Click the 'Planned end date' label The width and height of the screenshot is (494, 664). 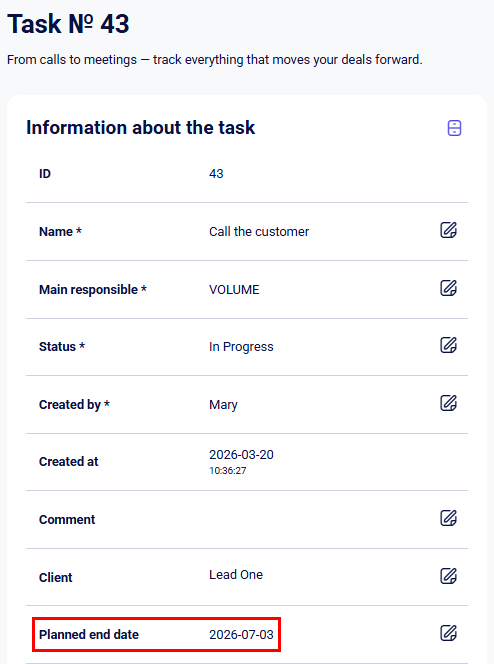(89, 635)
